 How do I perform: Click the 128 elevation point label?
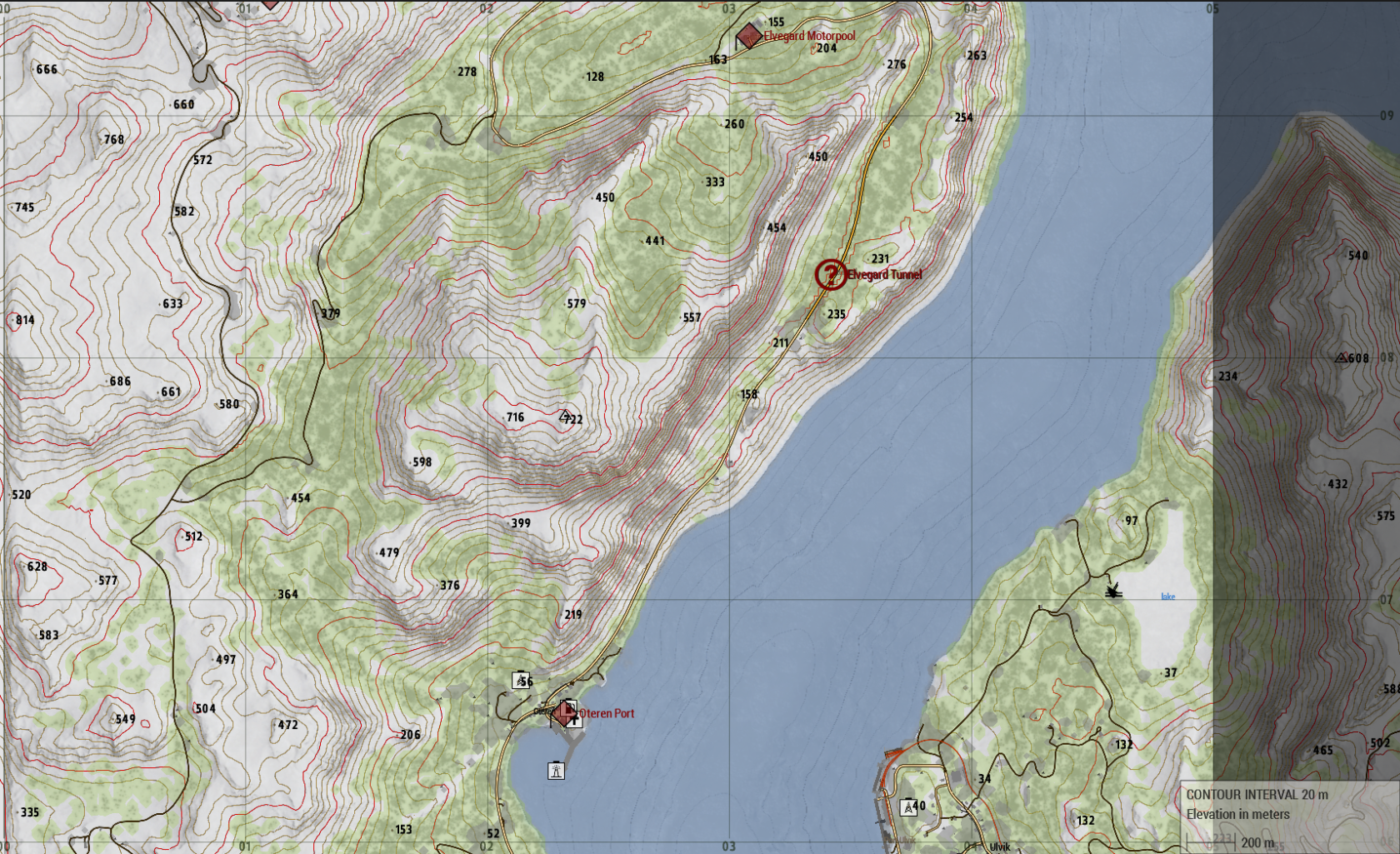[595, 77]
